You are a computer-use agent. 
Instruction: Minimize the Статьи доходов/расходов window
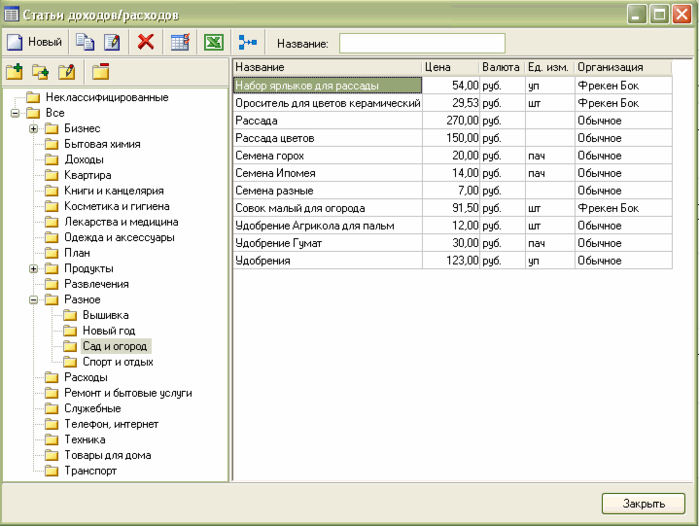637,15
